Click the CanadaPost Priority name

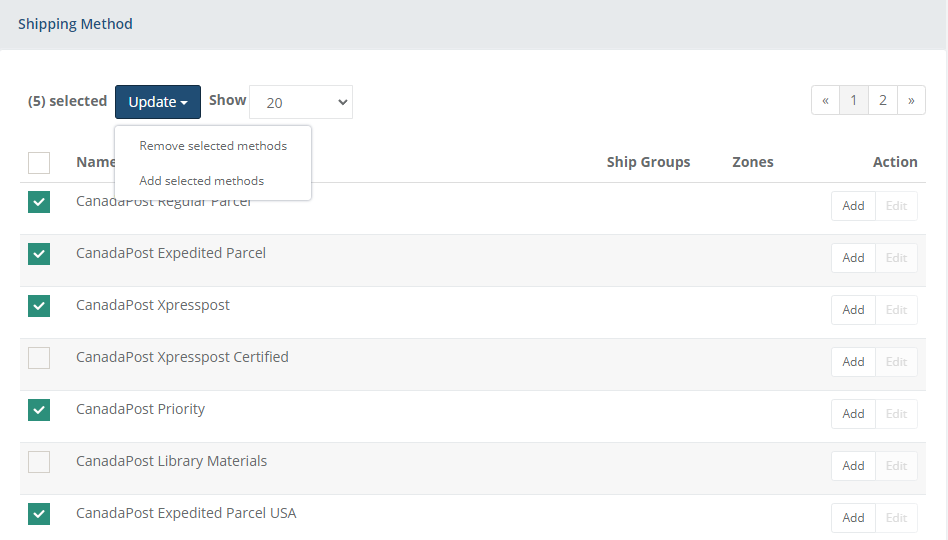[x=140, y=409]
